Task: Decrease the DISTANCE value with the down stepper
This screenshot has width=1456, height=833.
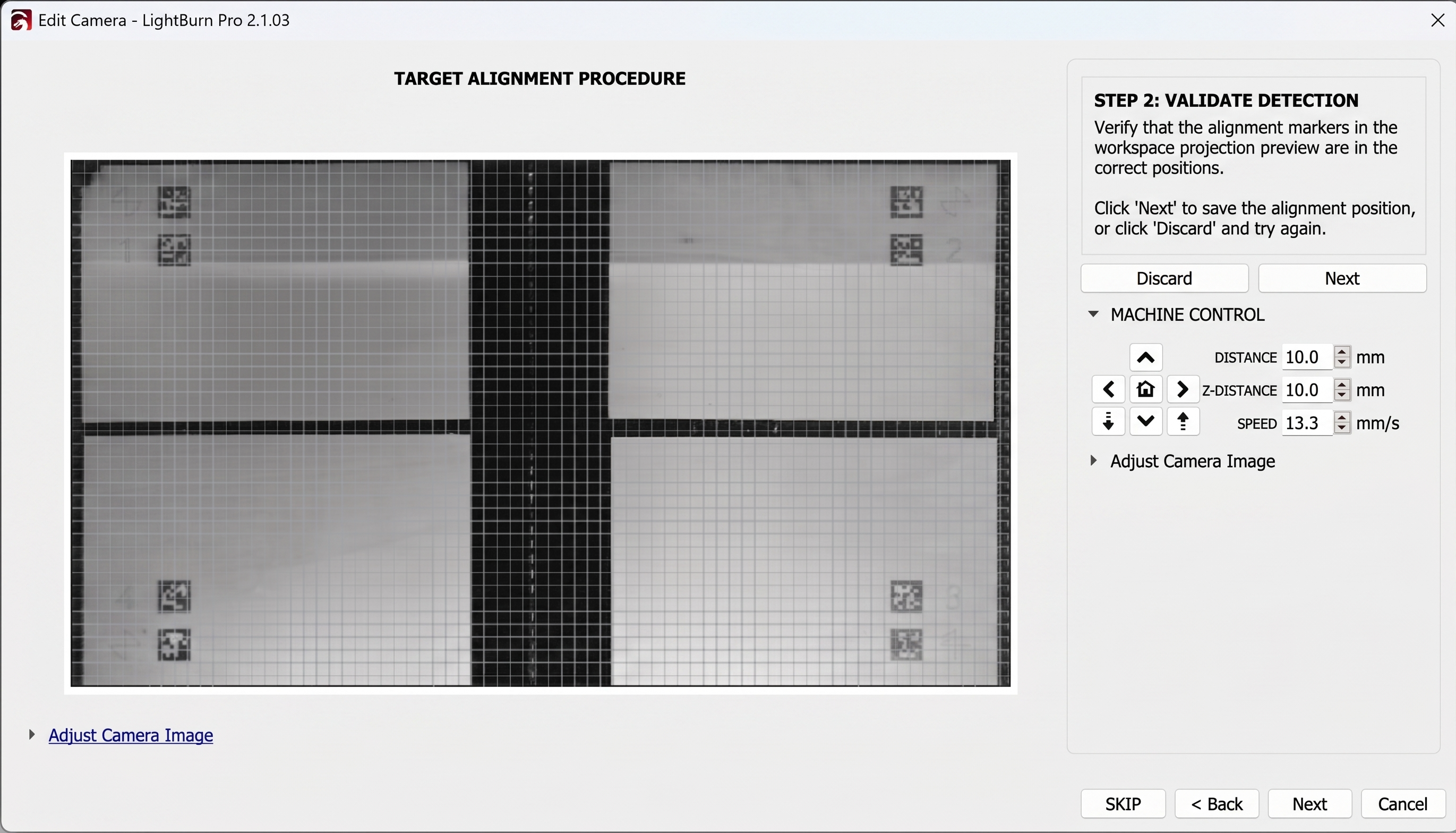Action: coord(1342,363)
